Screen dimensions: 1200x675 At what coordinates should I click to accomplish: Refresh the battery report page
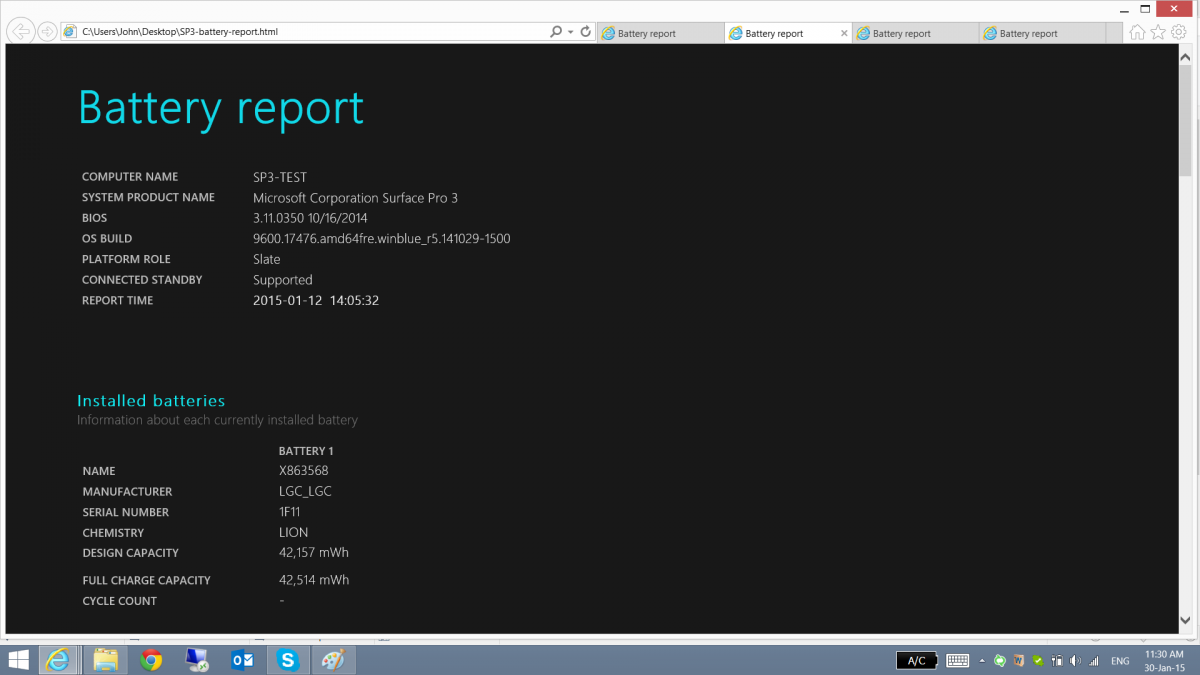point(585,32)
